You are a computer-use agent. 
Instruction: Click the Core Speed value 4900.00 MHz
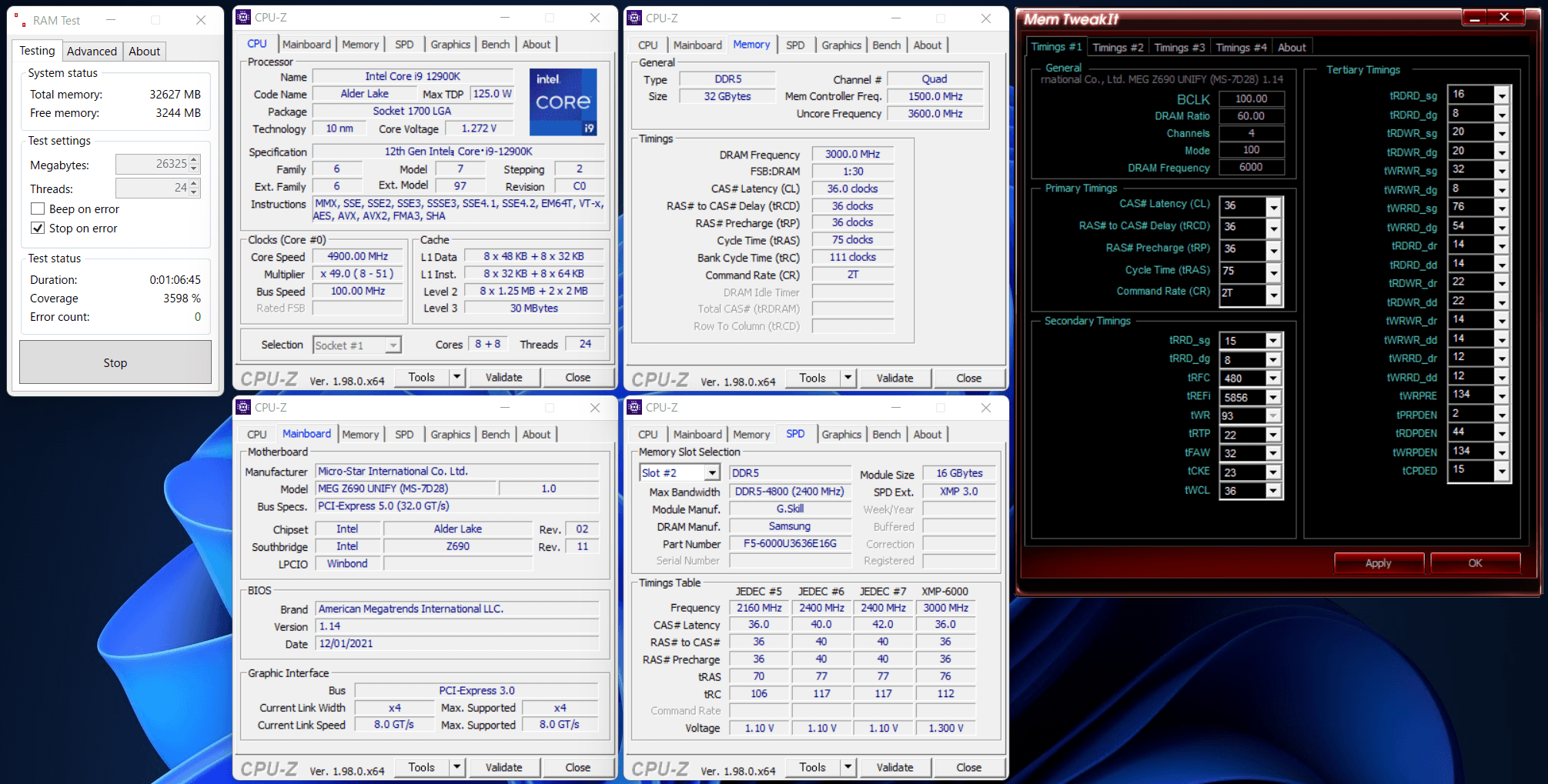coord(358,257)
